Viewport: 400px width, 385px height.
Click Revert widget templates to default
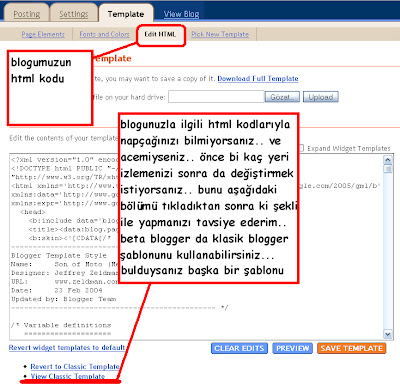tap(67, 348)
